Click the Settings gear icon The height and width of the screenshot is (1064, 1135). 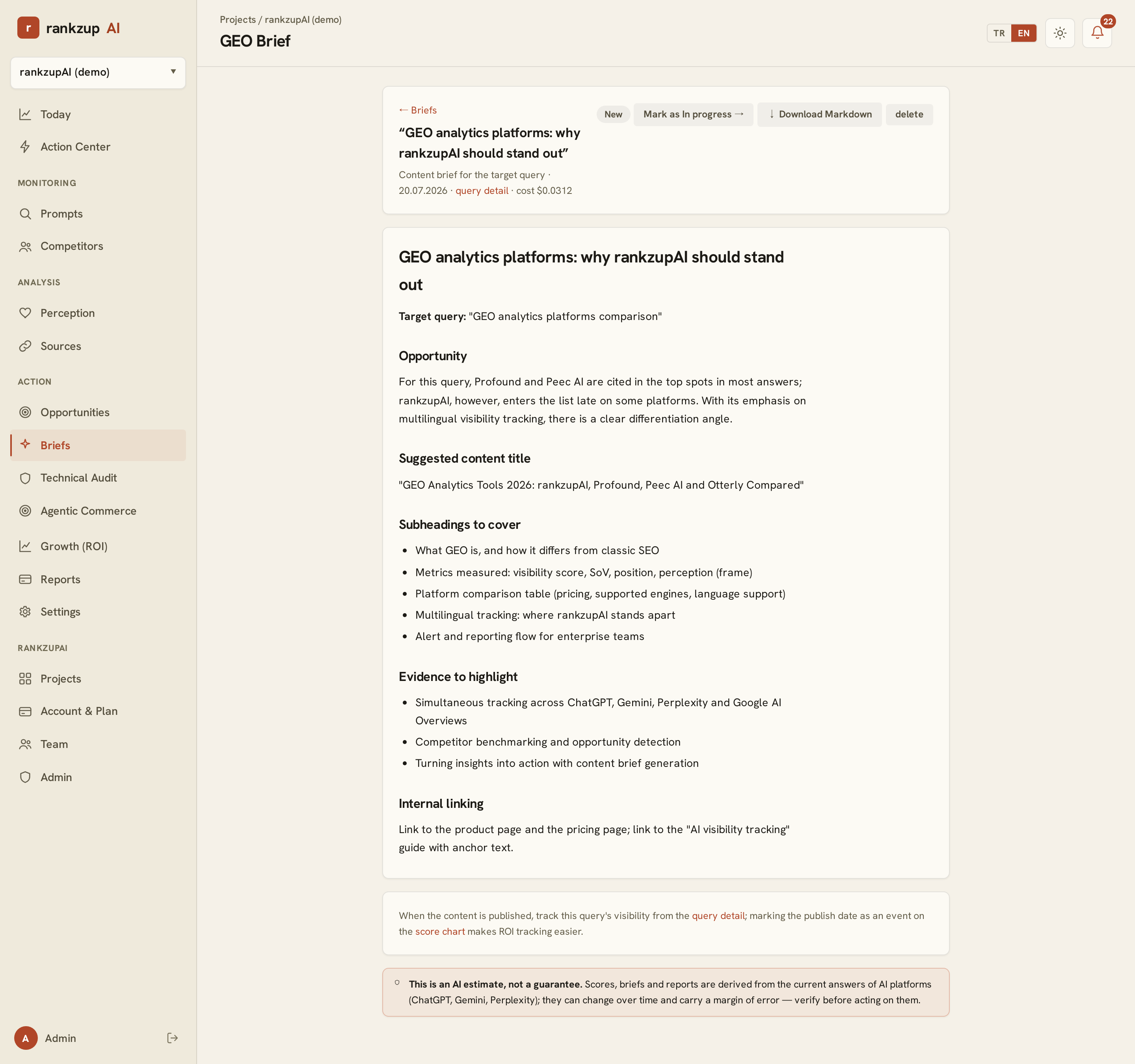[25, 611]
